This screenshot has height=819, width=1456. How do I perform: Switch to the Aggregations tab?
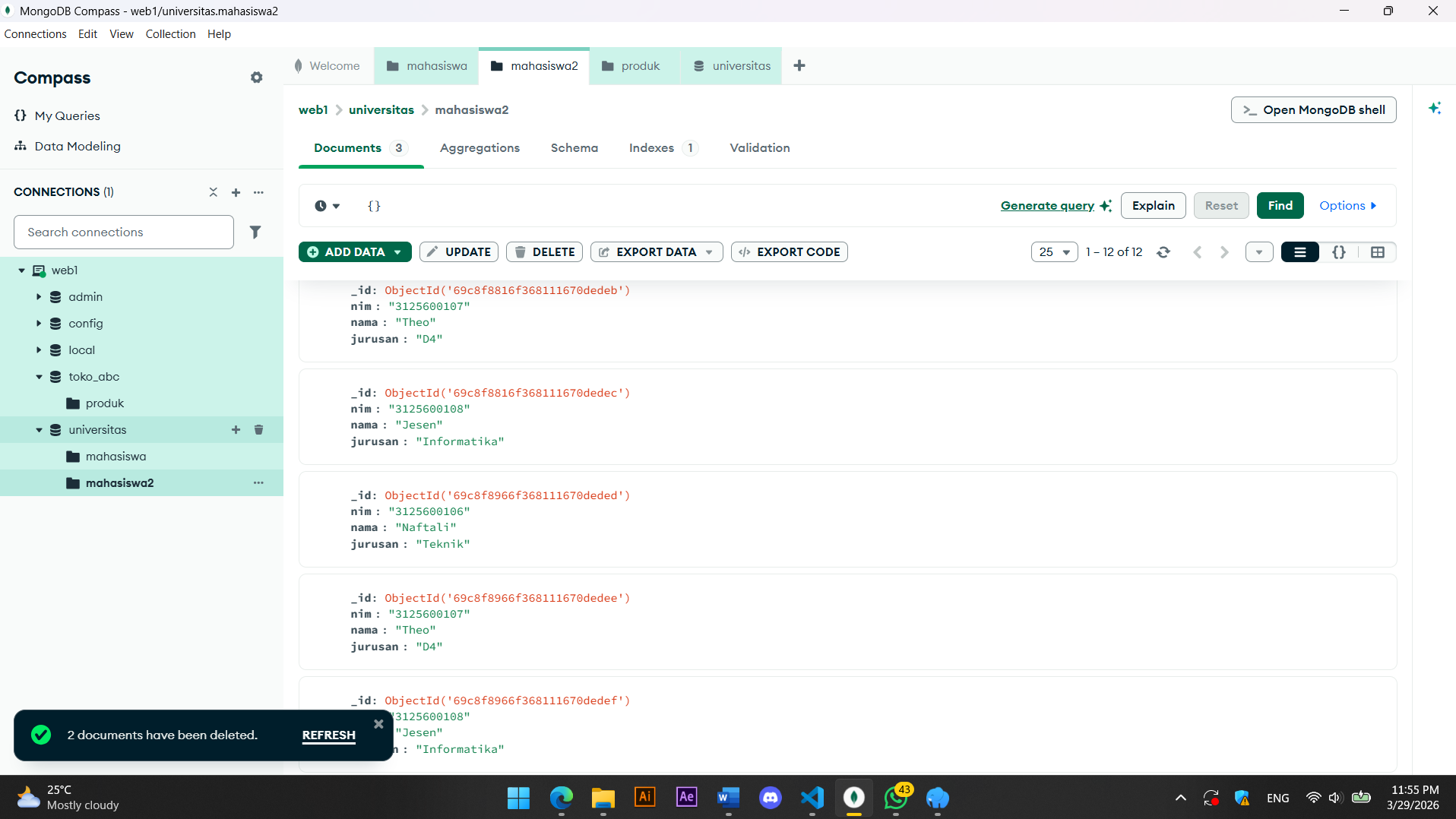[480, 148]
